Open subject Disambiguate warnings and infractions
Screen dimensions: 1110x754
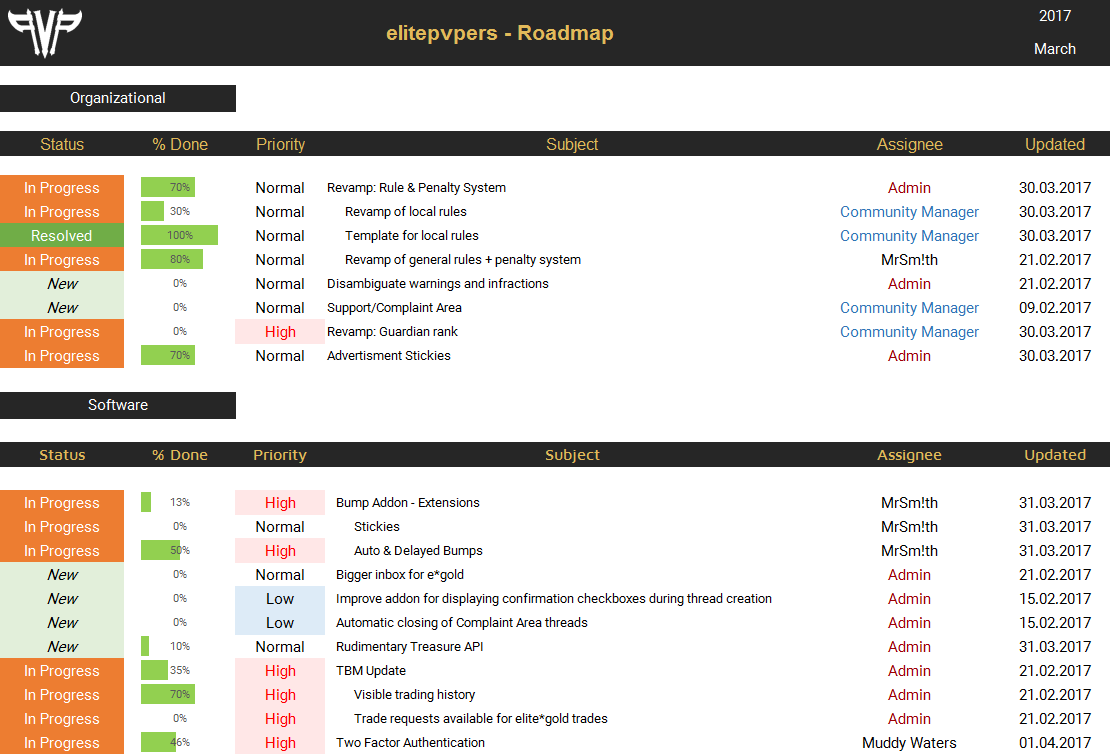click(x=437, y=284)
